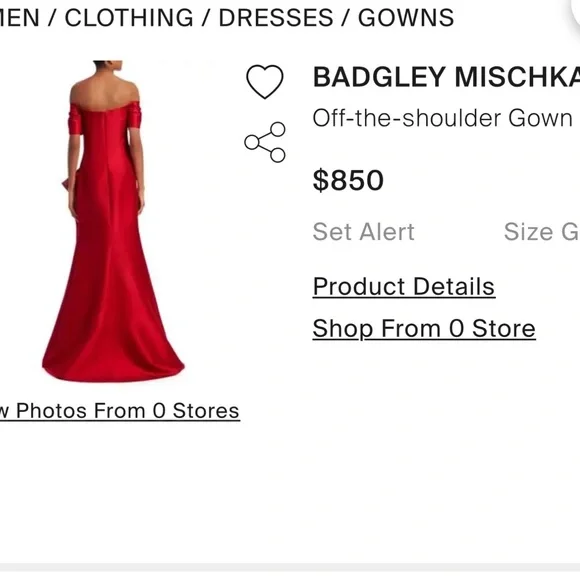Open the Shop From 0 Store link
The width and height of the screenshot is (580, 580).
coord(424,328)
